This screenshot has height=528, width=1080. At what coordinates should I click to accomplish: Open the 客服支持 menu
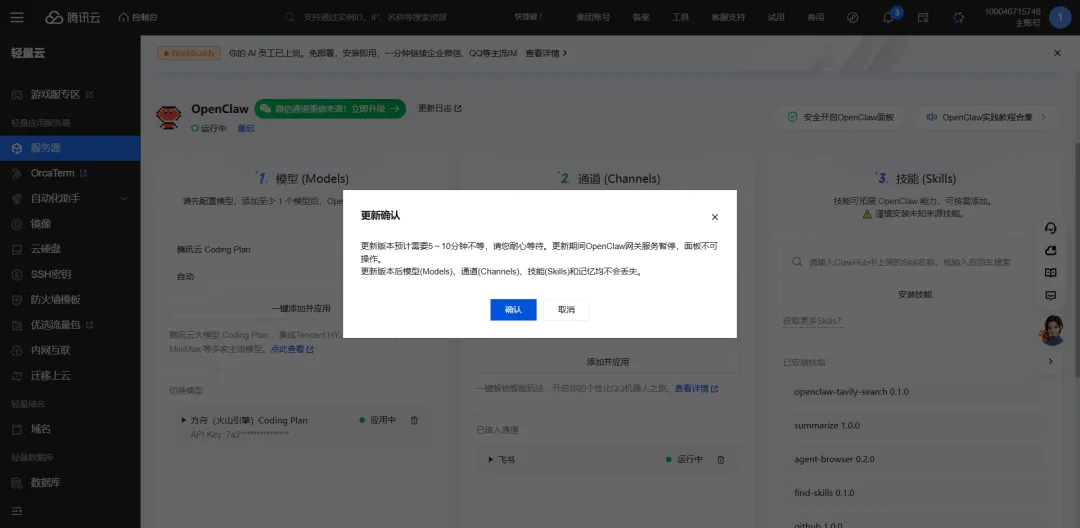pyautogui.click(x=728, y=17)
